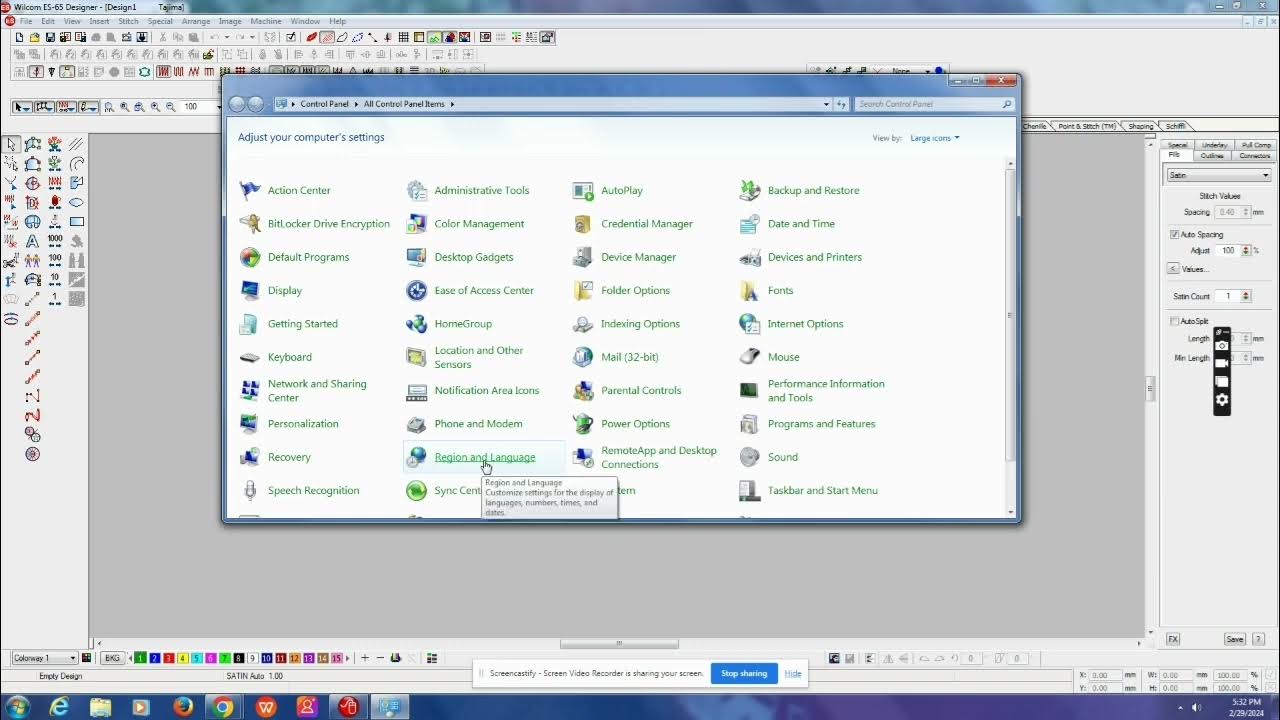This screenshot has width=1280, height=720.
Task: Click the Satin Count stepper arrows
Action: click(x=1245, y=297)
